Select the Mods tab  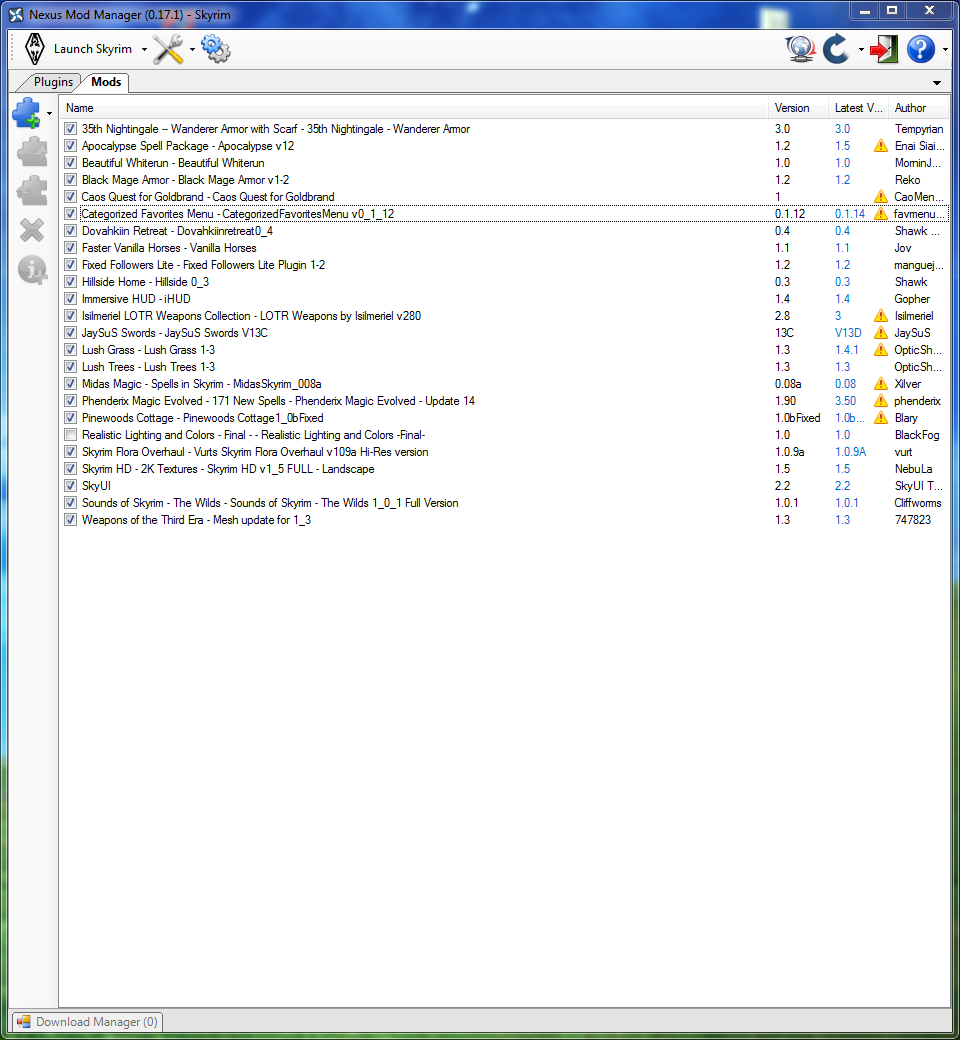click(105, 82)
